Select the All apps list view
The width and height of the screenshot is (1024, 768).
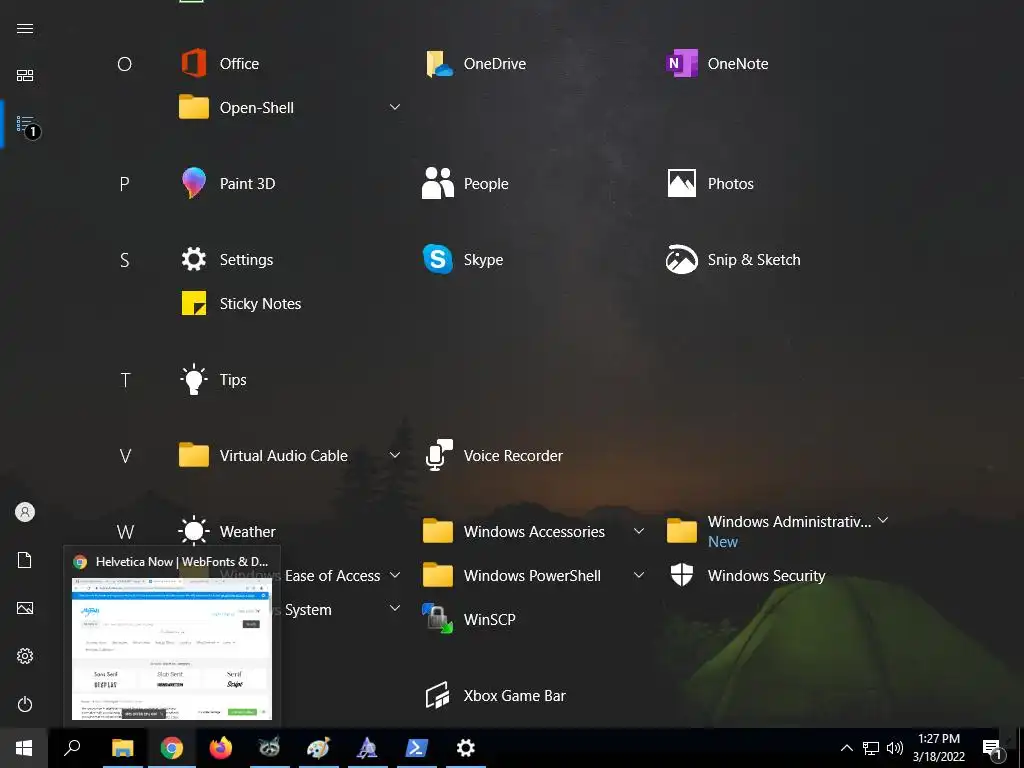[x=25, y=124]
